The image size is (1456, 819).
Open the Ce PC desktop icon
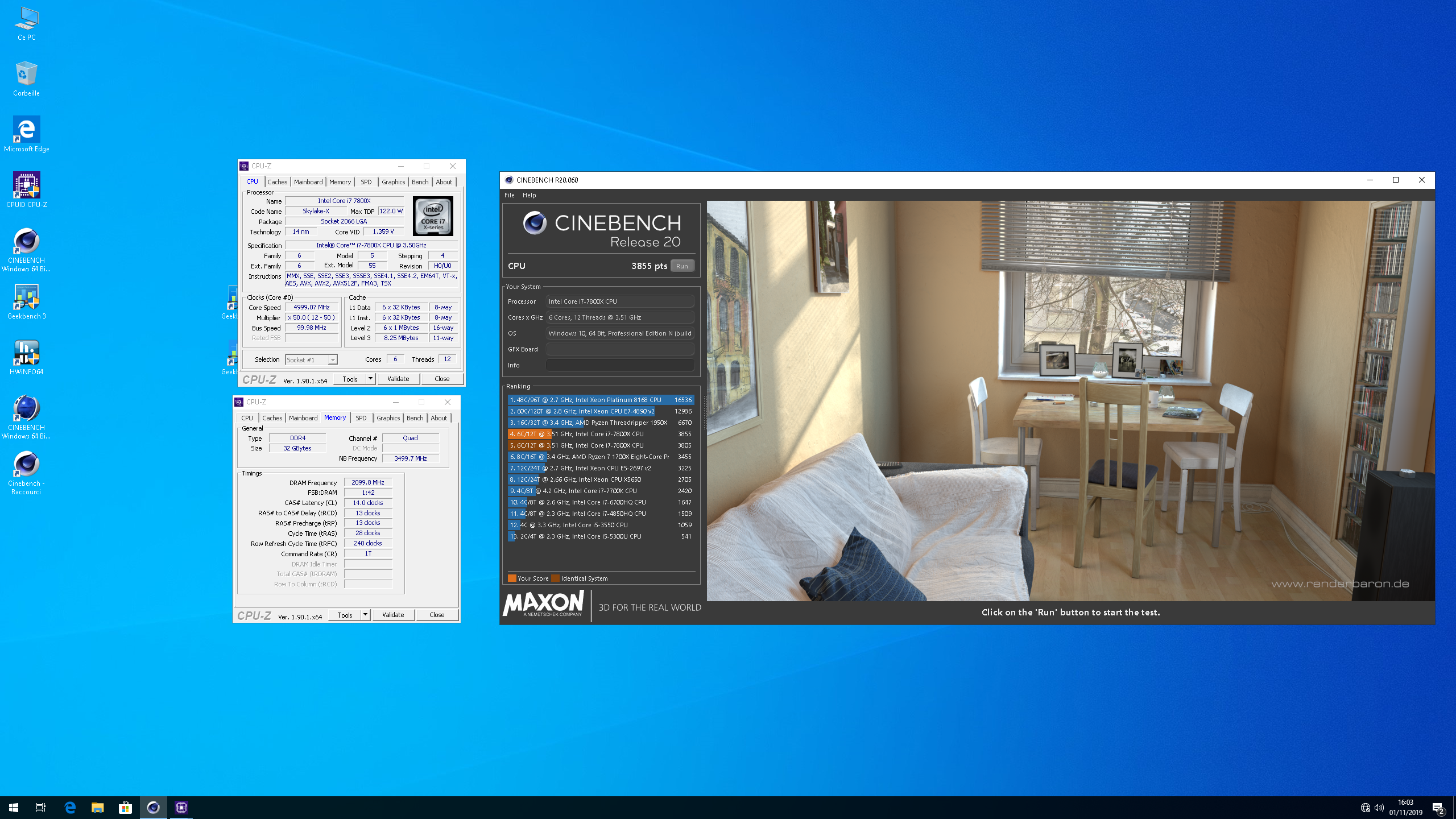[x=26, y=24]
